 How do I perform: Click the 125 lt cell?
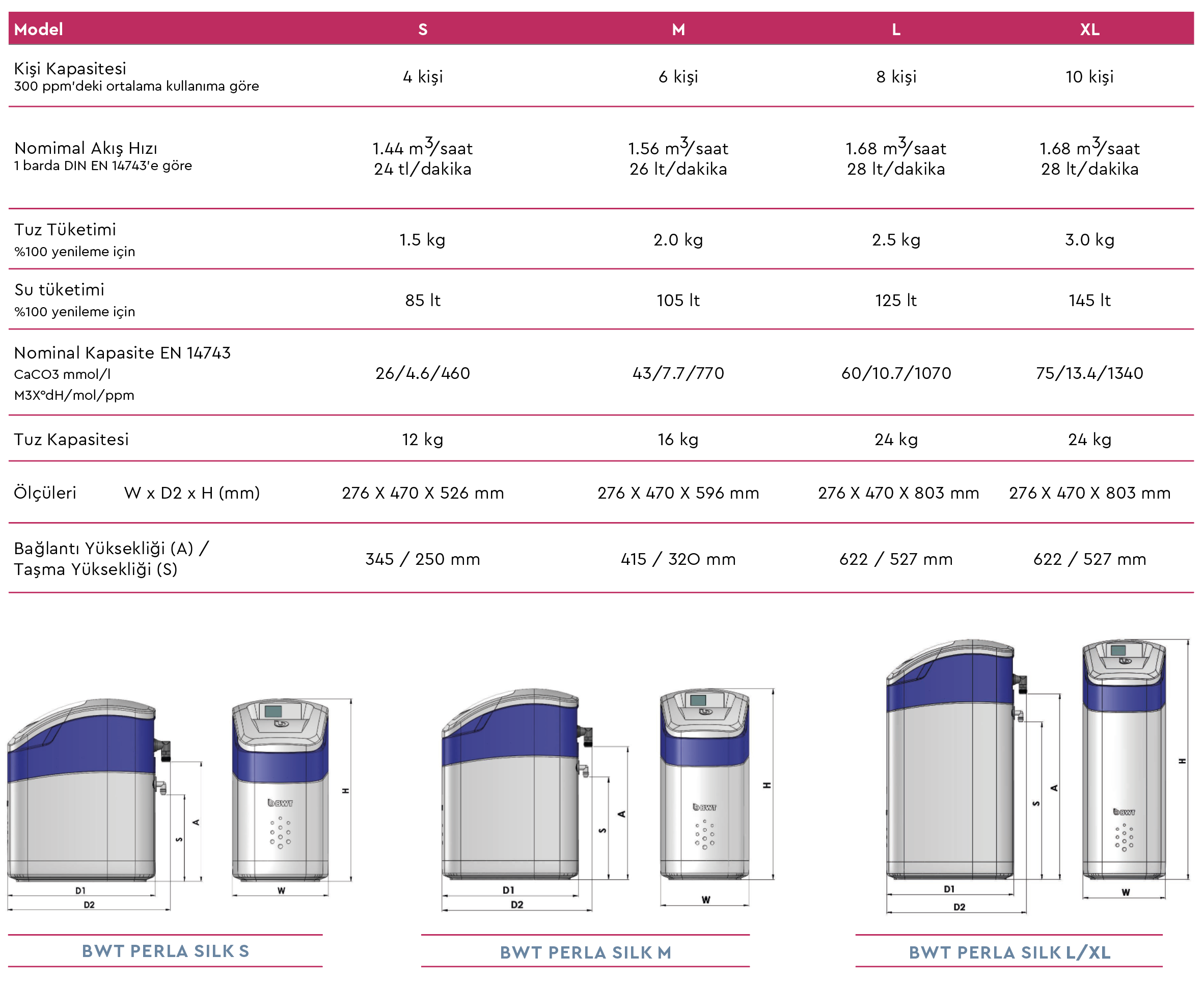point(896,300)
